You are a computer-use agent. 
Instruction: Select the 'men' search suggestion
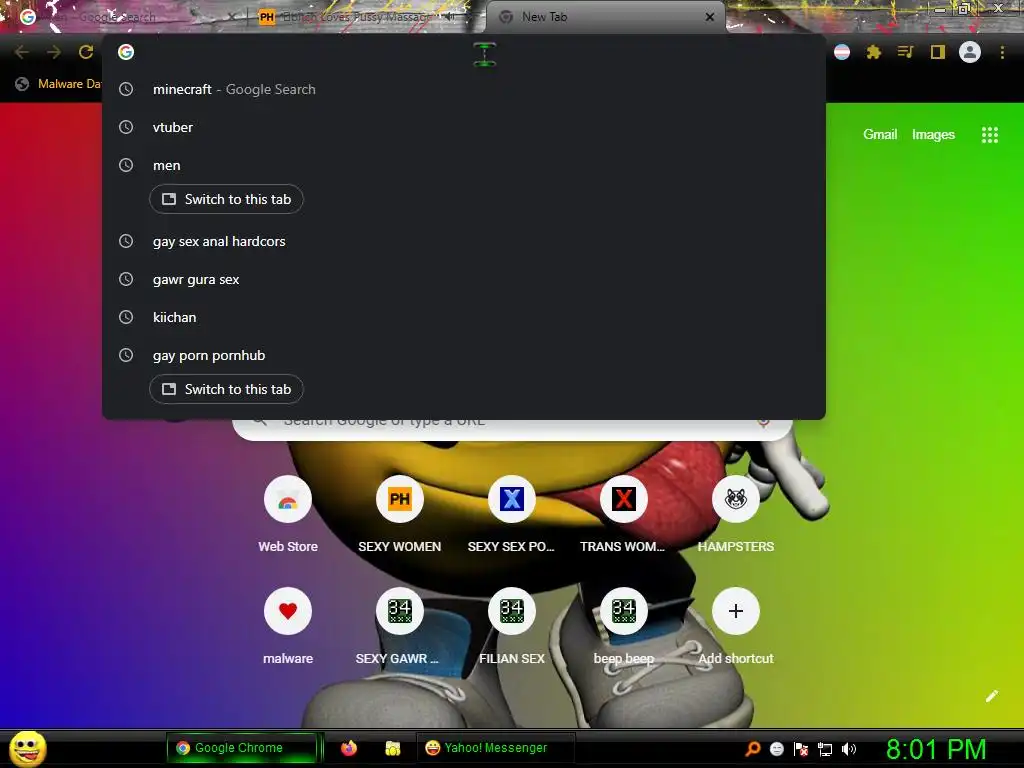point(464,165)
